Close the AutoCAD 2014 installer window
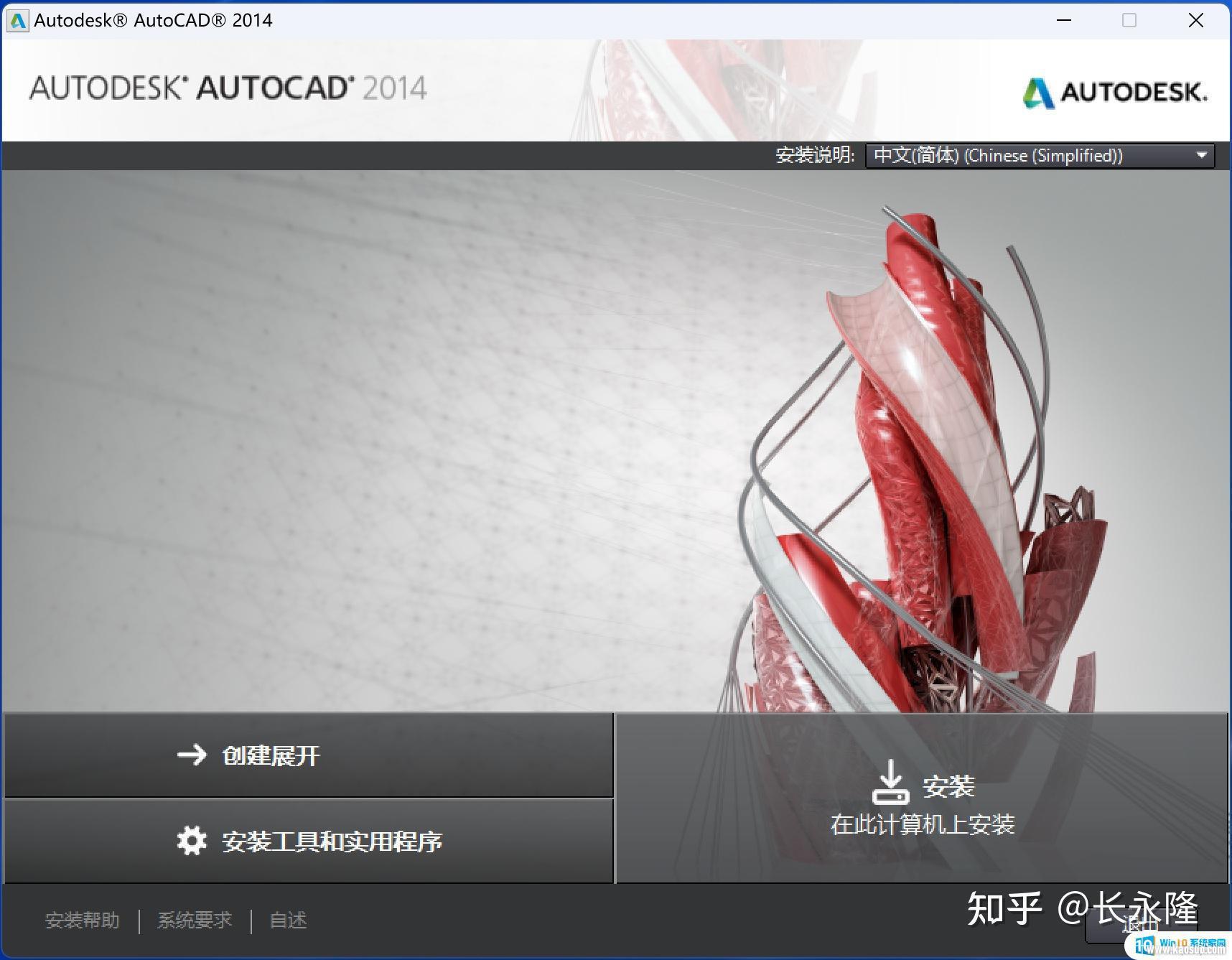1232x960 pixels. pyautogui.click(x=1195, y=20)
